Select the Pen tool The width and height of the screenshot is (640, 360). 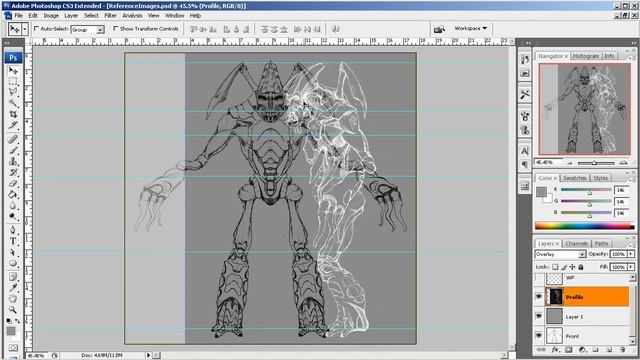coord(13,230)
